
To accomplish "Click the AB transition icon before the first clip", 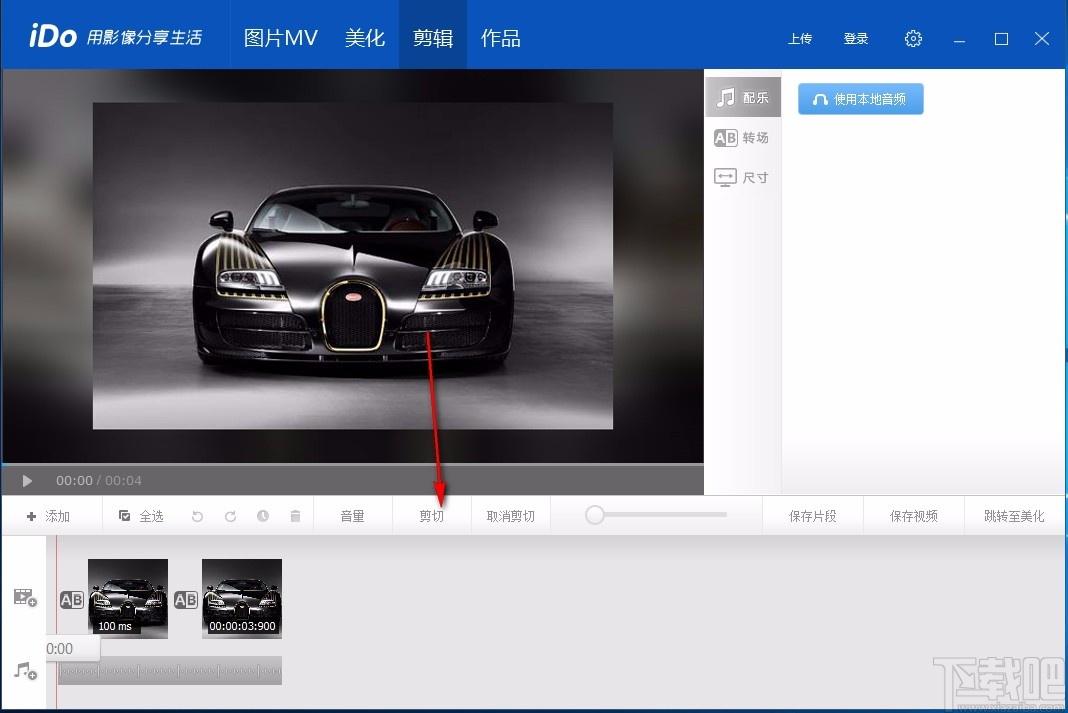I will pos(72,600).
